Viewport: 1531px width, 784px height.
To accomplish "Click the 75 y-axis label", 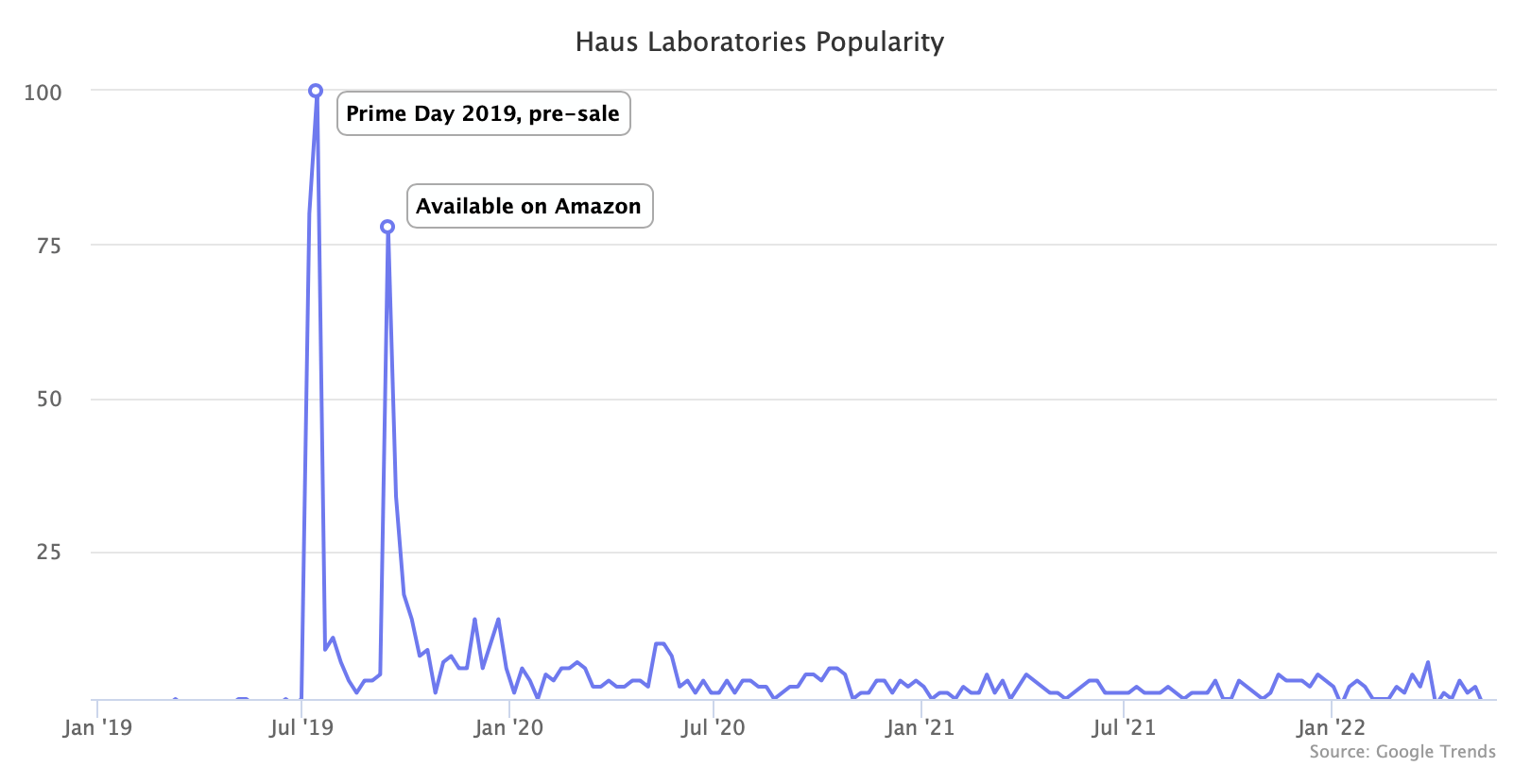I will tap(49, 246).
